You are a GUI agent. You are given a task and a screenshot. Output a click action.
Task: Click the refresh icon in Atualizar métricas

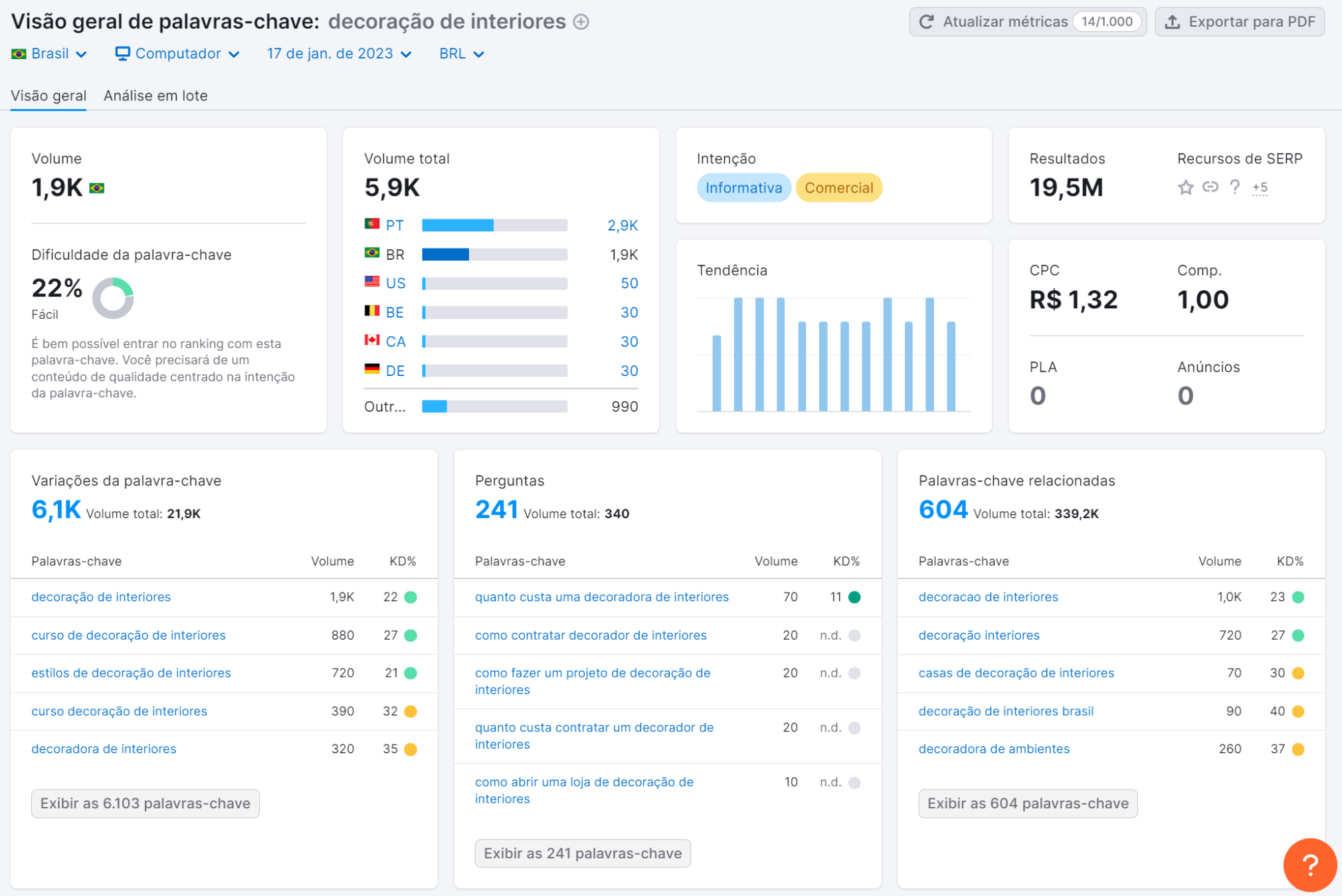[x=927, y=22]
